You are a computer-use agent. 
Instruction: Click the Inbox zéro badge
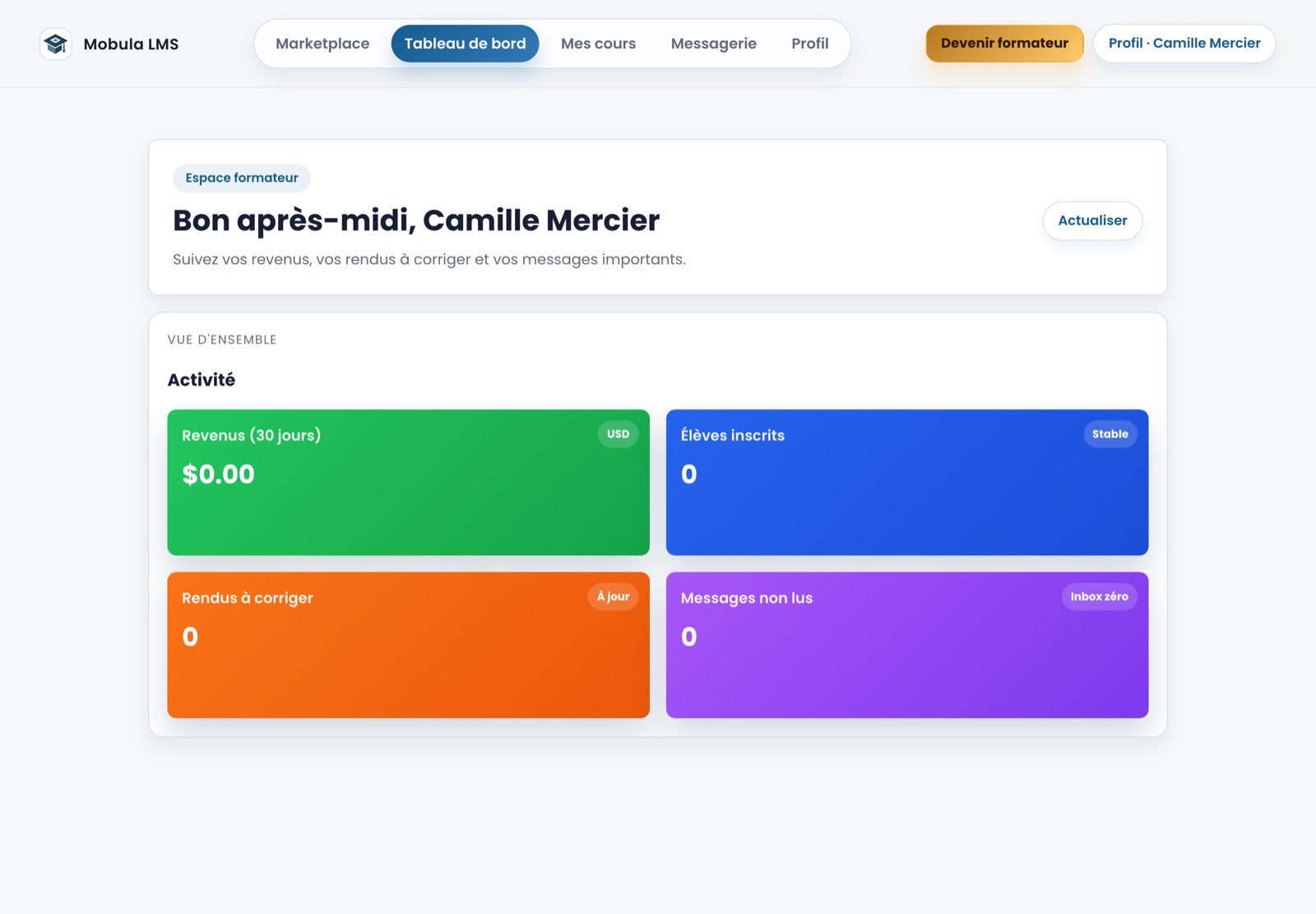click(x=1100, y=597)
